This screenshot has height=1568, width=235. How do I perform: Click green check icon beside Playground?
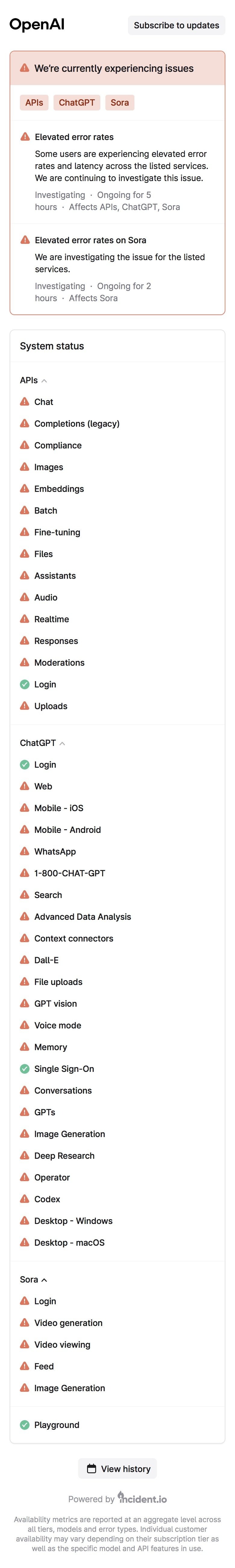click(x=24, y=1424)
